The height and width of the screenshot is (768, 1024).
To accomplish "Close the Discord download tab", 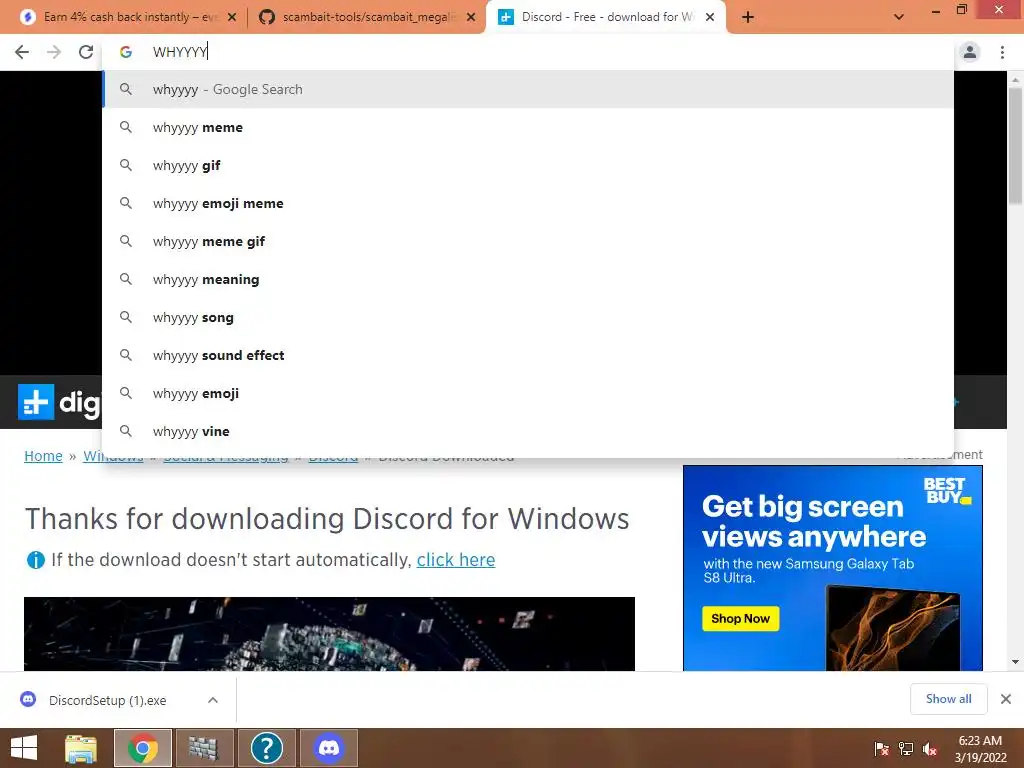I will (710, 17).
